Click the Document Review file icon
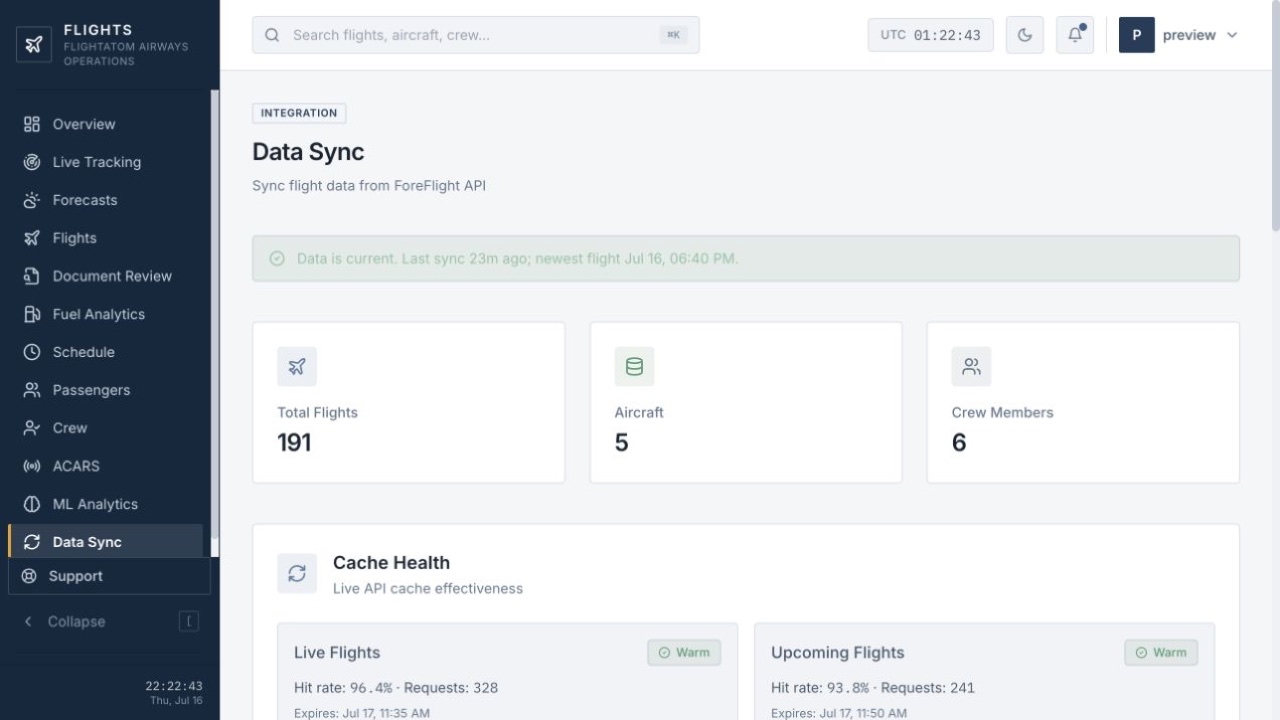This screenshot has width=1280, height=720. click(32, 276)
